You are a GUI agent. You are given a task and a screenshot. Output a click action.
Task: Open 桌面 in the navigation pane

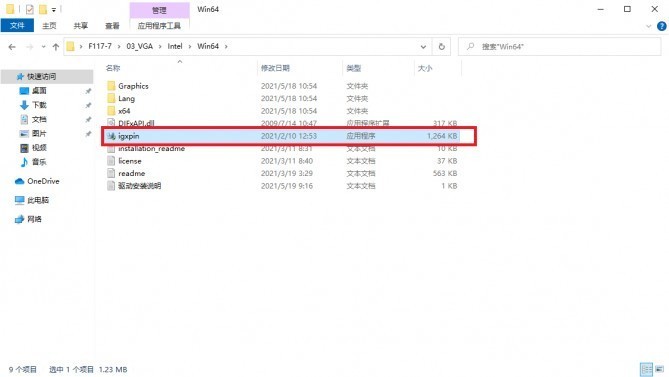pyautogui.click(x=39, y=91)
